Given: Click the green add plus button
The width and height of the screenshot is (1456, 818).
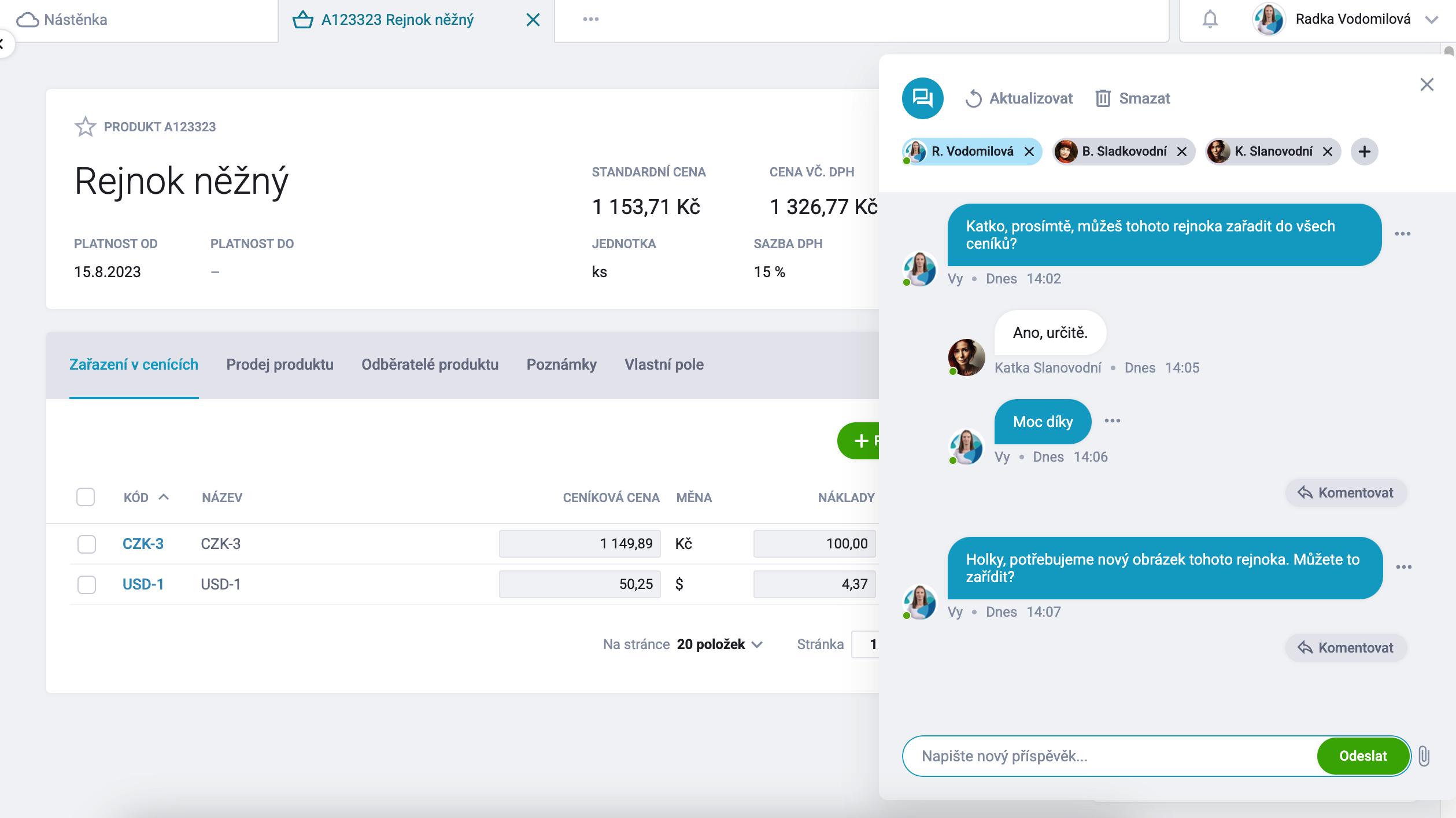Looking at the screenshot, I should click(859, 441).
